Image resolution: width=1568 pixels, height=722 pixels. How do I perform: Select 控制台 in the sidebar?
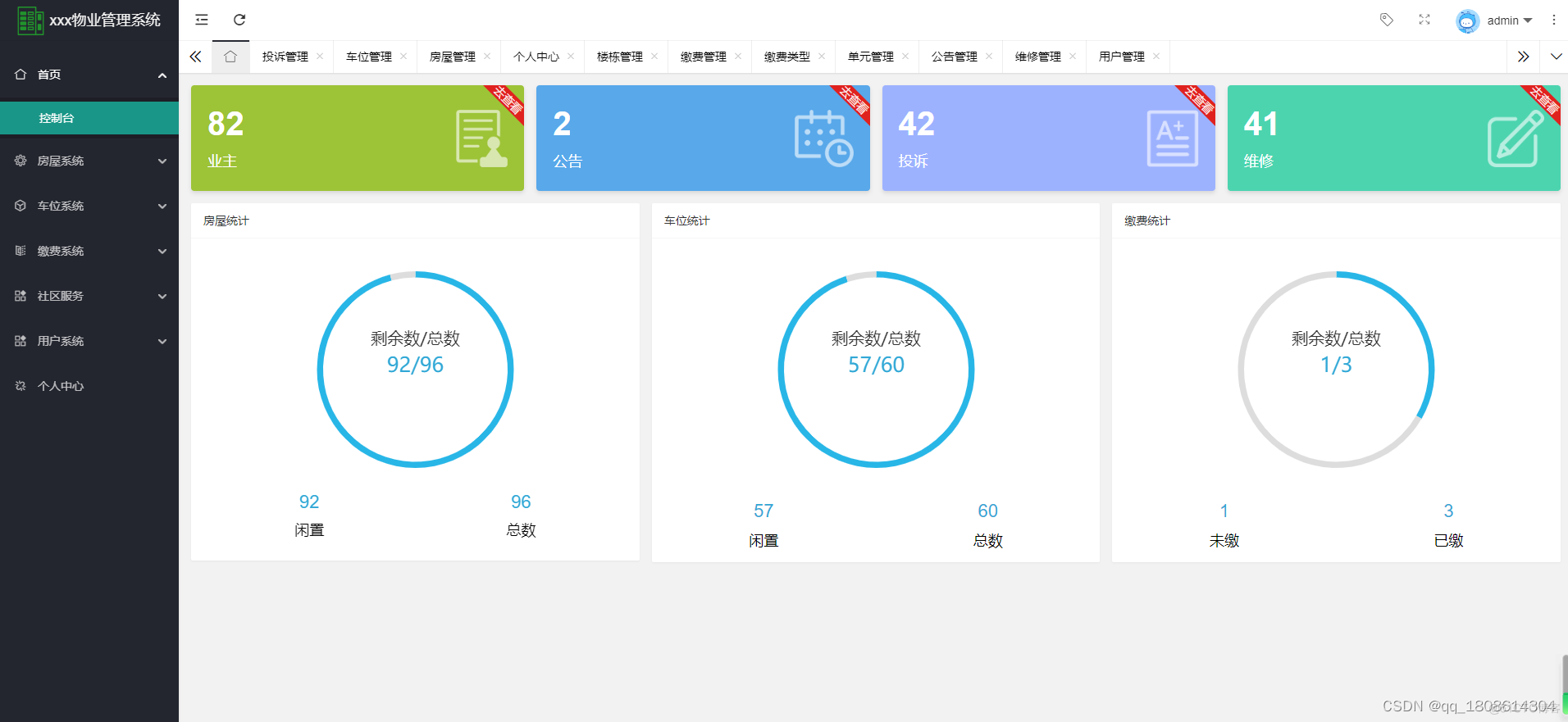pyautogui.click(x=89, y=118)
